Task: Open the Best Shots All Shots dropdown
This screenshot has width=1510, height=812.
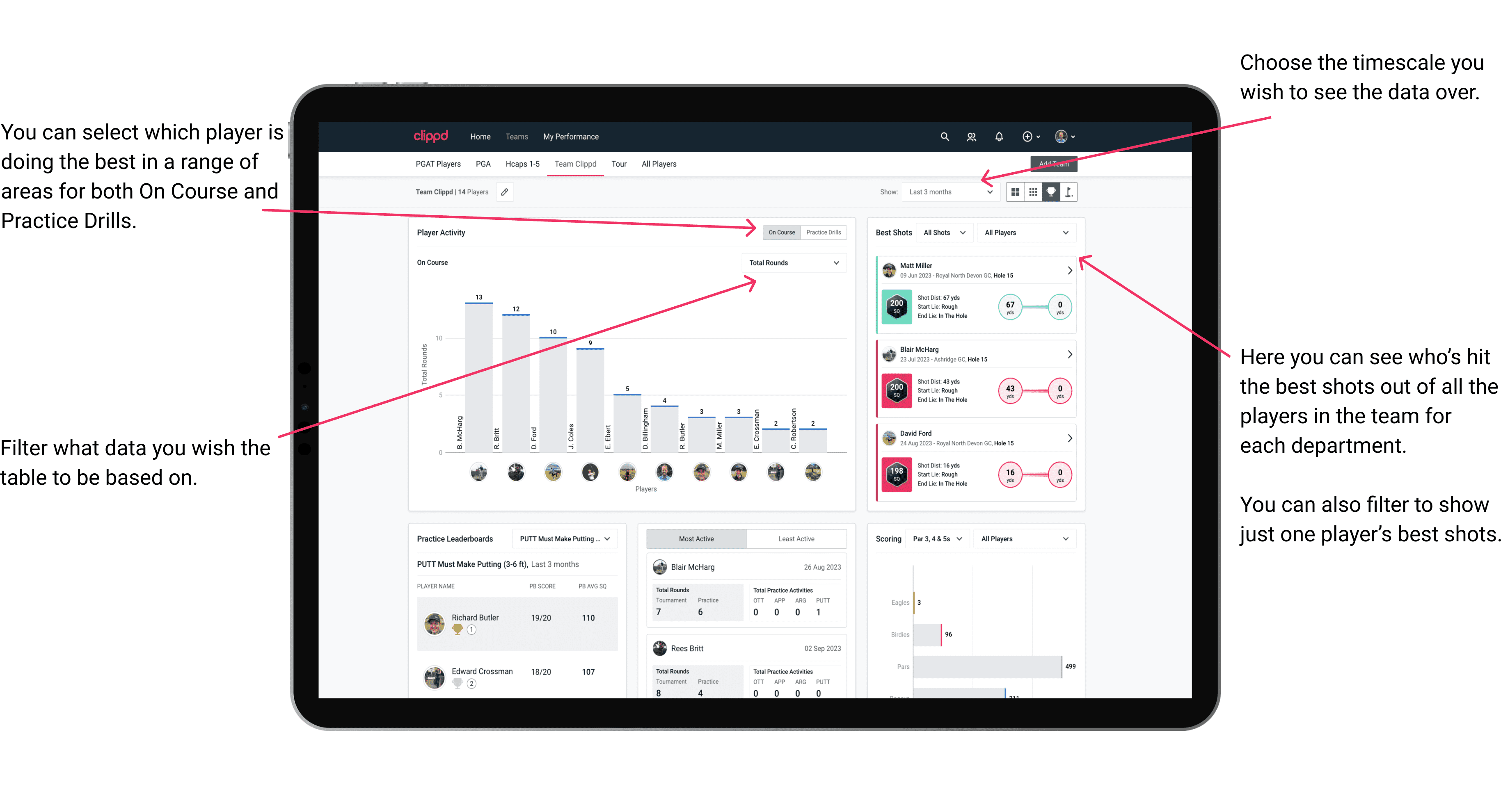Action: point(944,232)
